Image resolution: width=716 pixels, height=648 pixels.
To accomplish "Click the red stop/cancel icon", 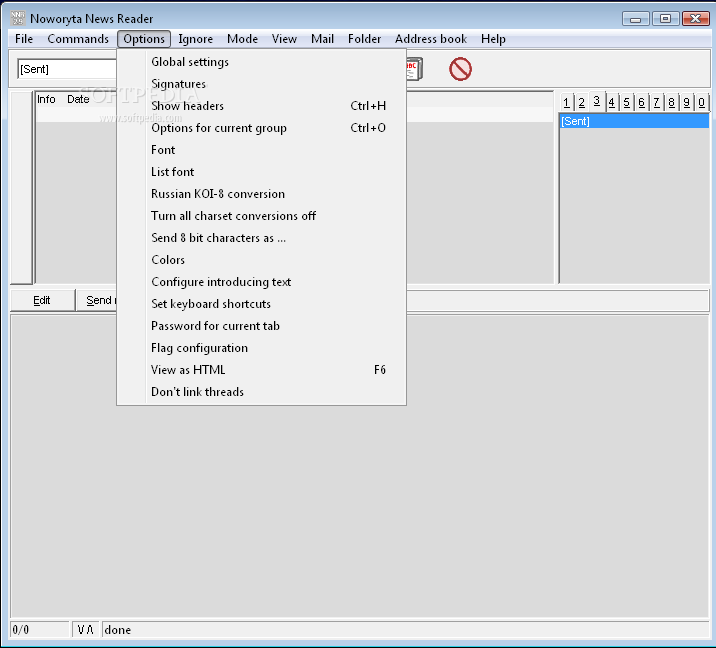I will click(460, 69).
